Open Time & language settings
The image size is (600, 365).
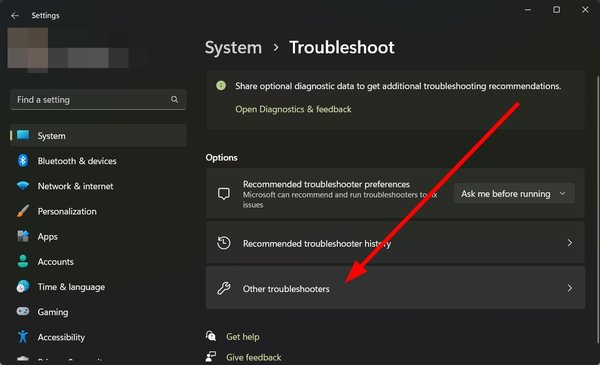pyautogui.click(x=98, y=287)
